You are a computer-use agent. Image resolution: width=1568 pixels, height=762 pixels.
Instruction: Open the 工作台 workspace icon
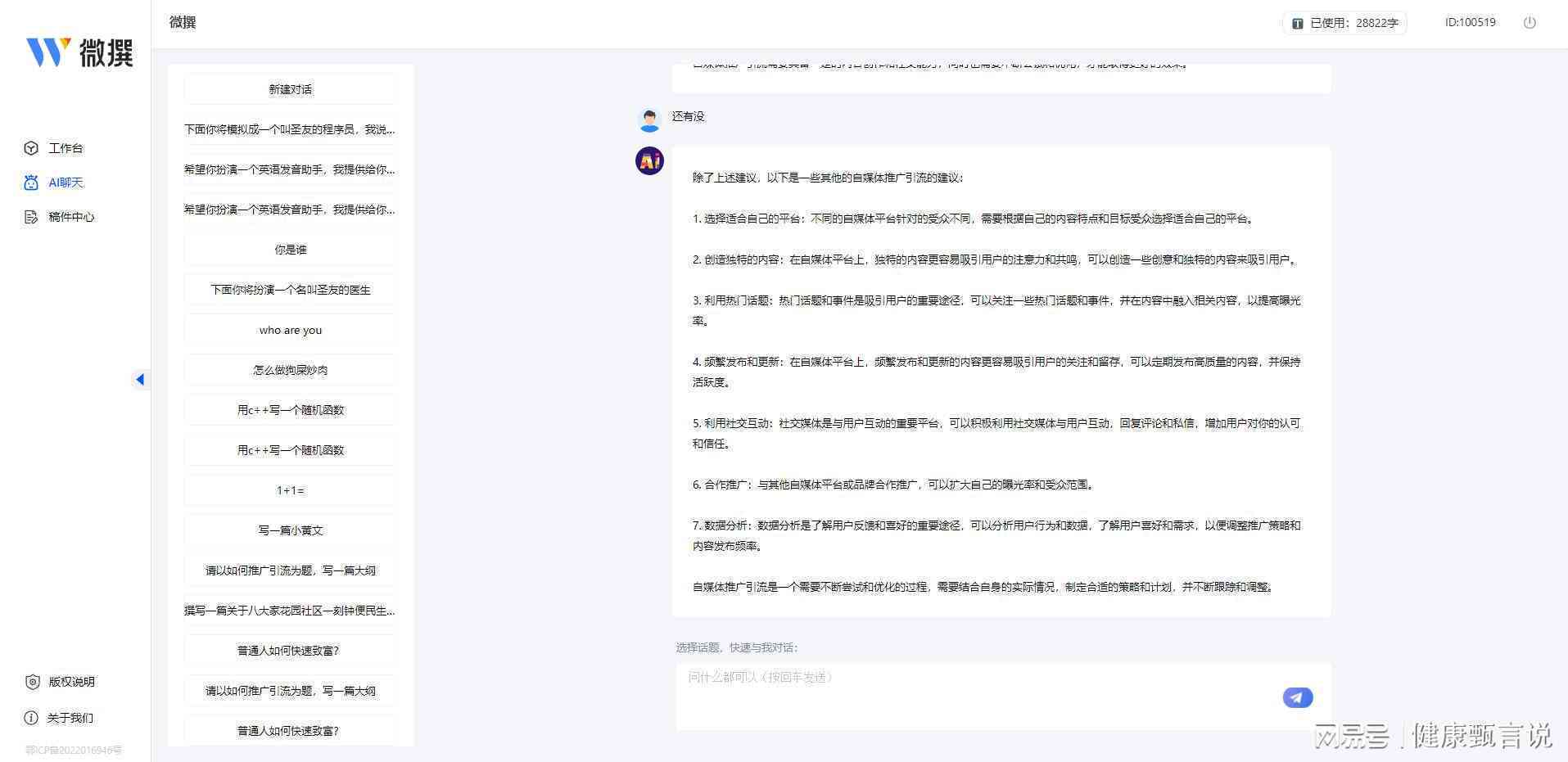31,148
